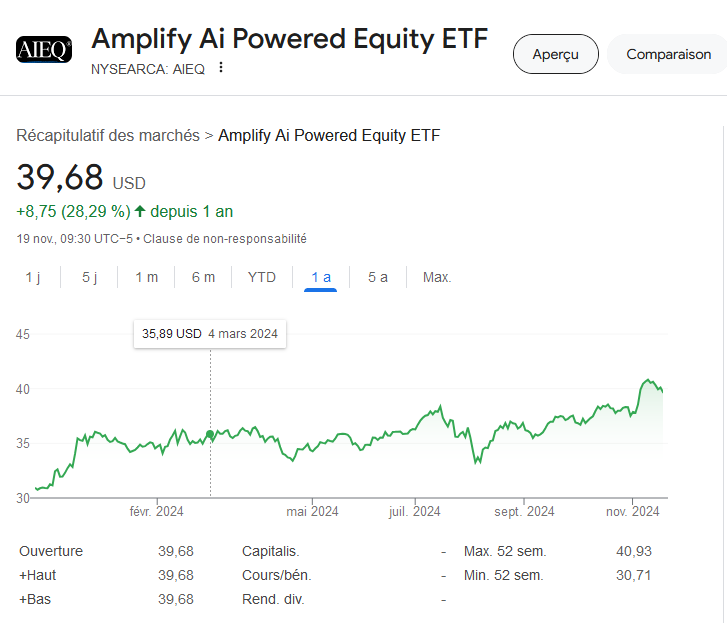Image resolution: width=727 pixels, height=623 pixels.
Task: Select the 1 a time range
Action: [321, 277]
